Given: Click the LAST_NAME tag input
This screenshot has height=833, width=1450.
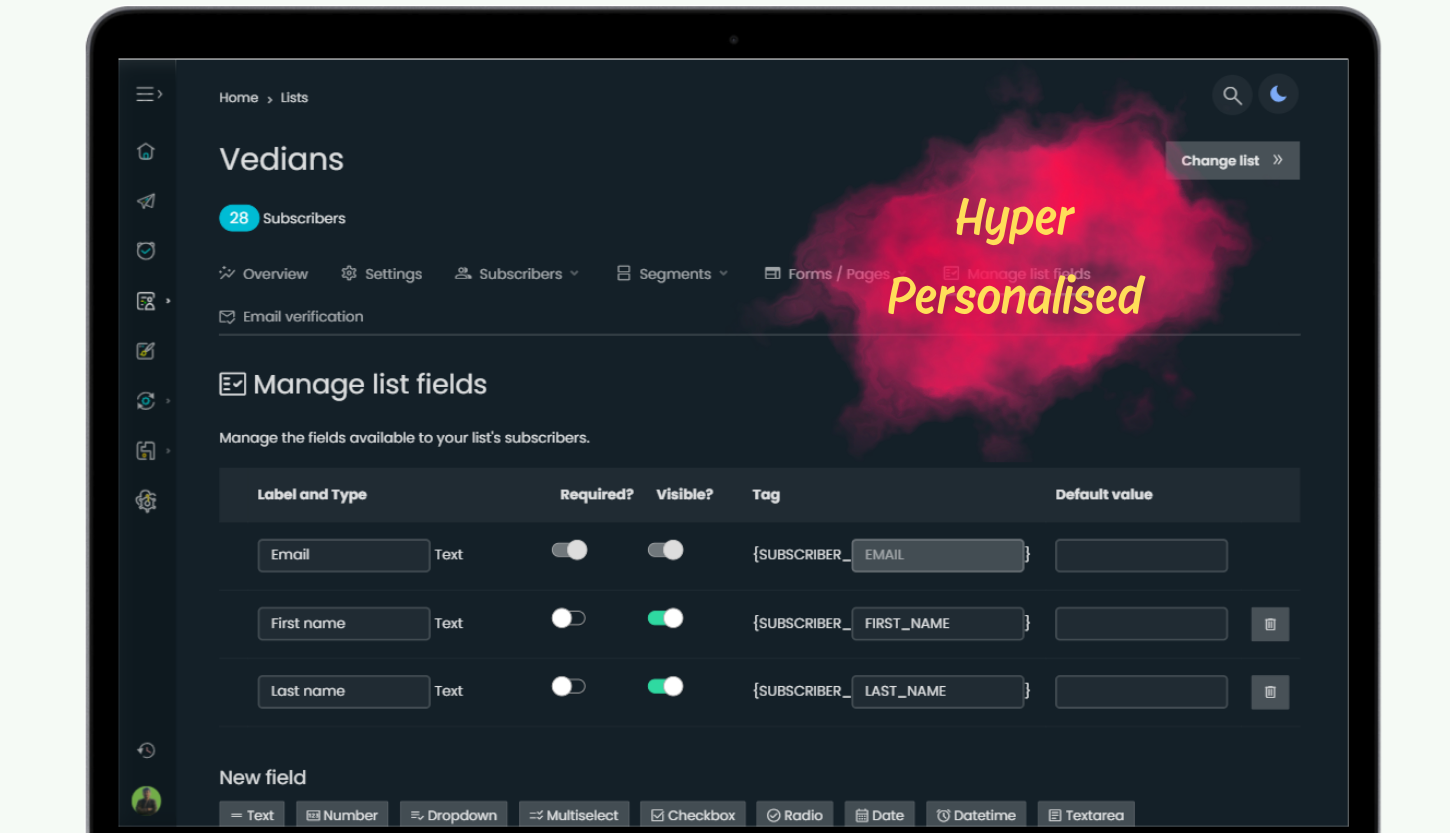Looking at the screenshot, I should pos(938,691).
